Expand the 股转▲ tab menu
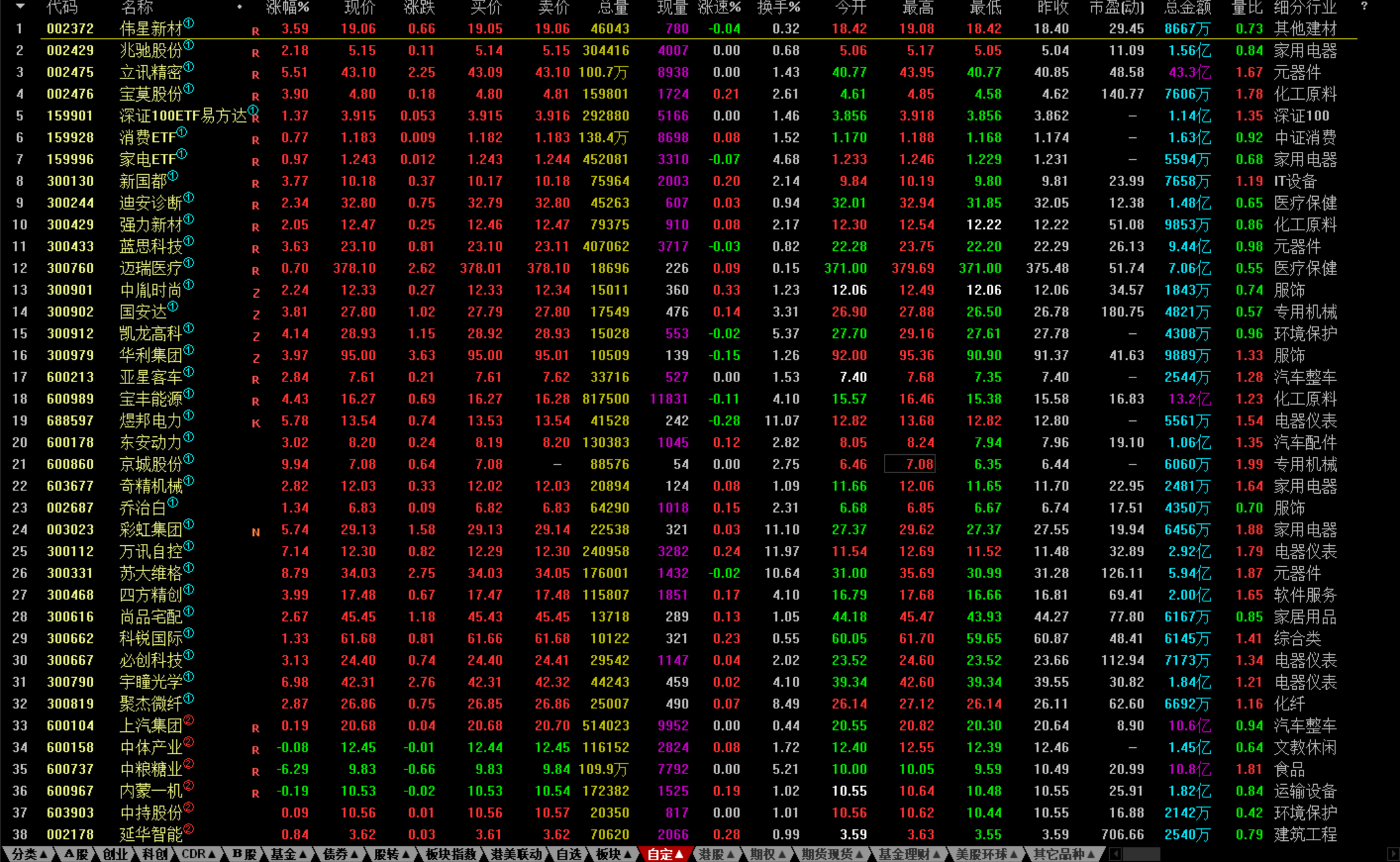The image size is (1400, 862). point(392,854)
